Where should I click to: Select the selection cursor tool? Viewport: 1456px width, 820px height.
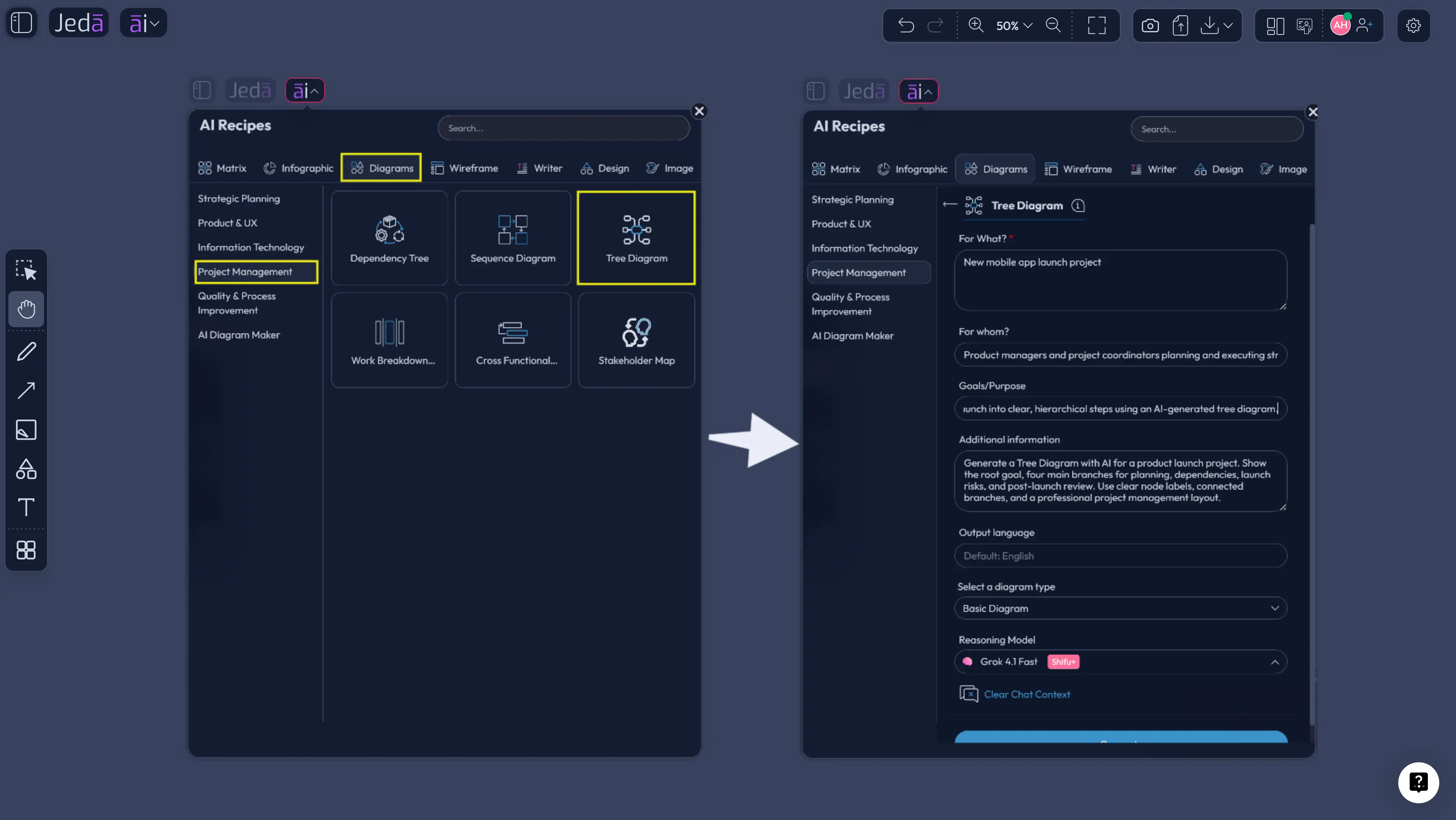pos(26,270)
